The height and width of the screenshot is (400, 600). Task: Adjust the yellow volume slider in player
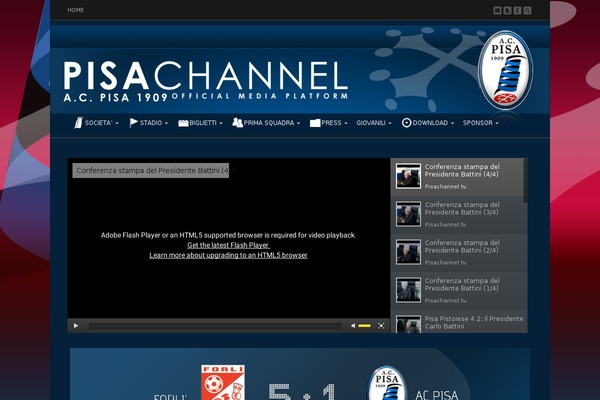(364, 326)
